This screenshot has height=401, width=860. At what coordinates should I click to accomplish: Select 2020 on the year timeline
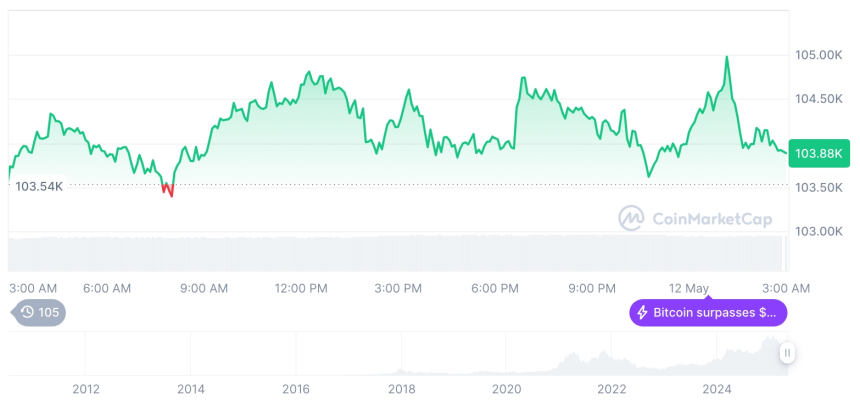[x=507, y=389]
